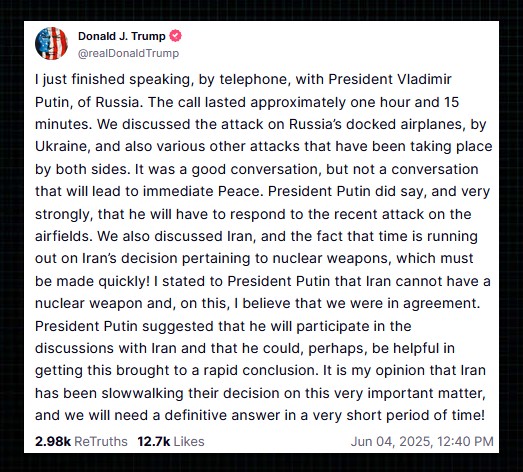The height and width of the screenshot is (472, 523).
Task: View the 12.7k likes count
Action: click(154, 441)
